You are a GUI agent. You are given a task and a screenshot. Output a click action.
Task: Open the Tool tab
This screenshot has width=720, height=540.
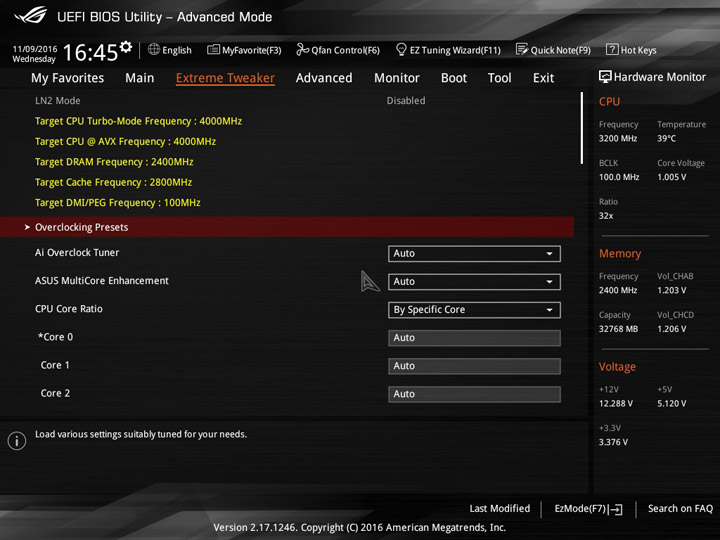(500, 78)
